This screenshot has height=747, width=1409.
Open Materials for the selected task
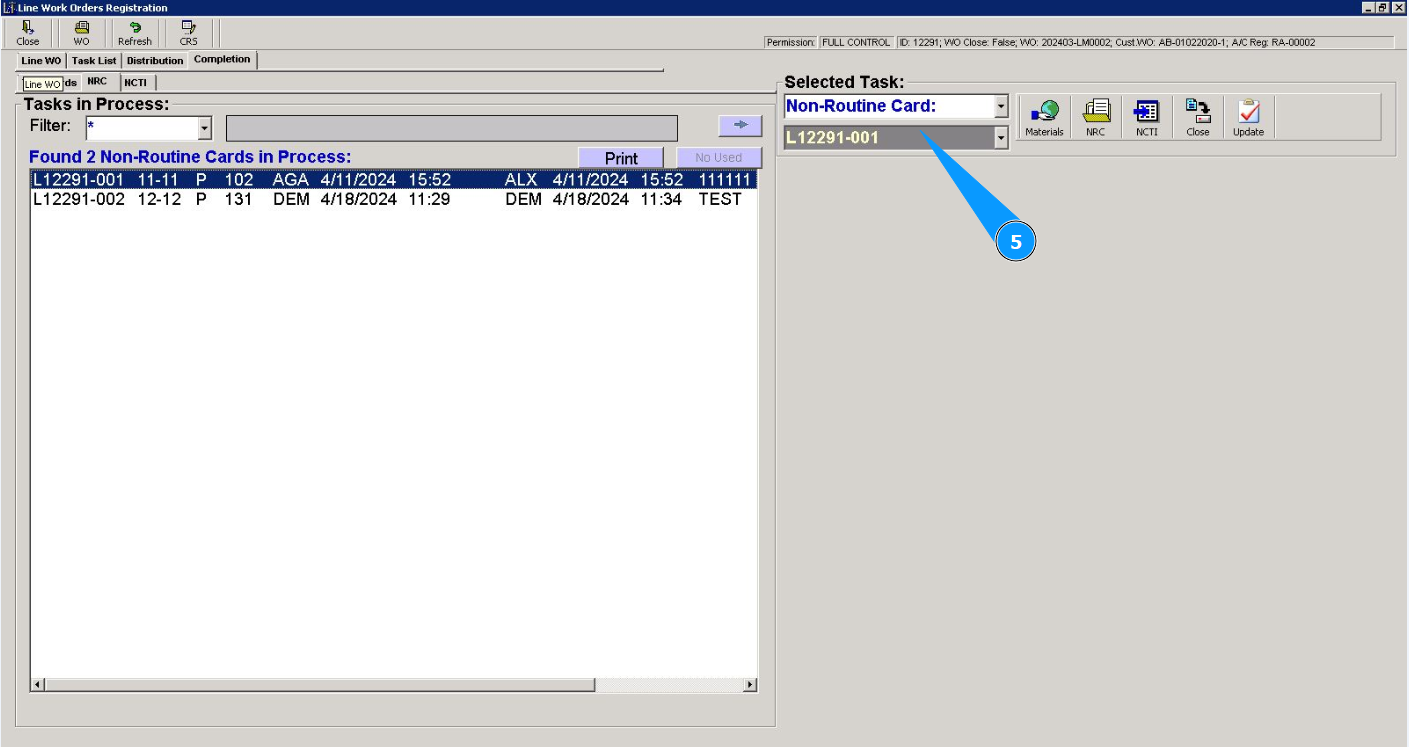click(1044, 118)
